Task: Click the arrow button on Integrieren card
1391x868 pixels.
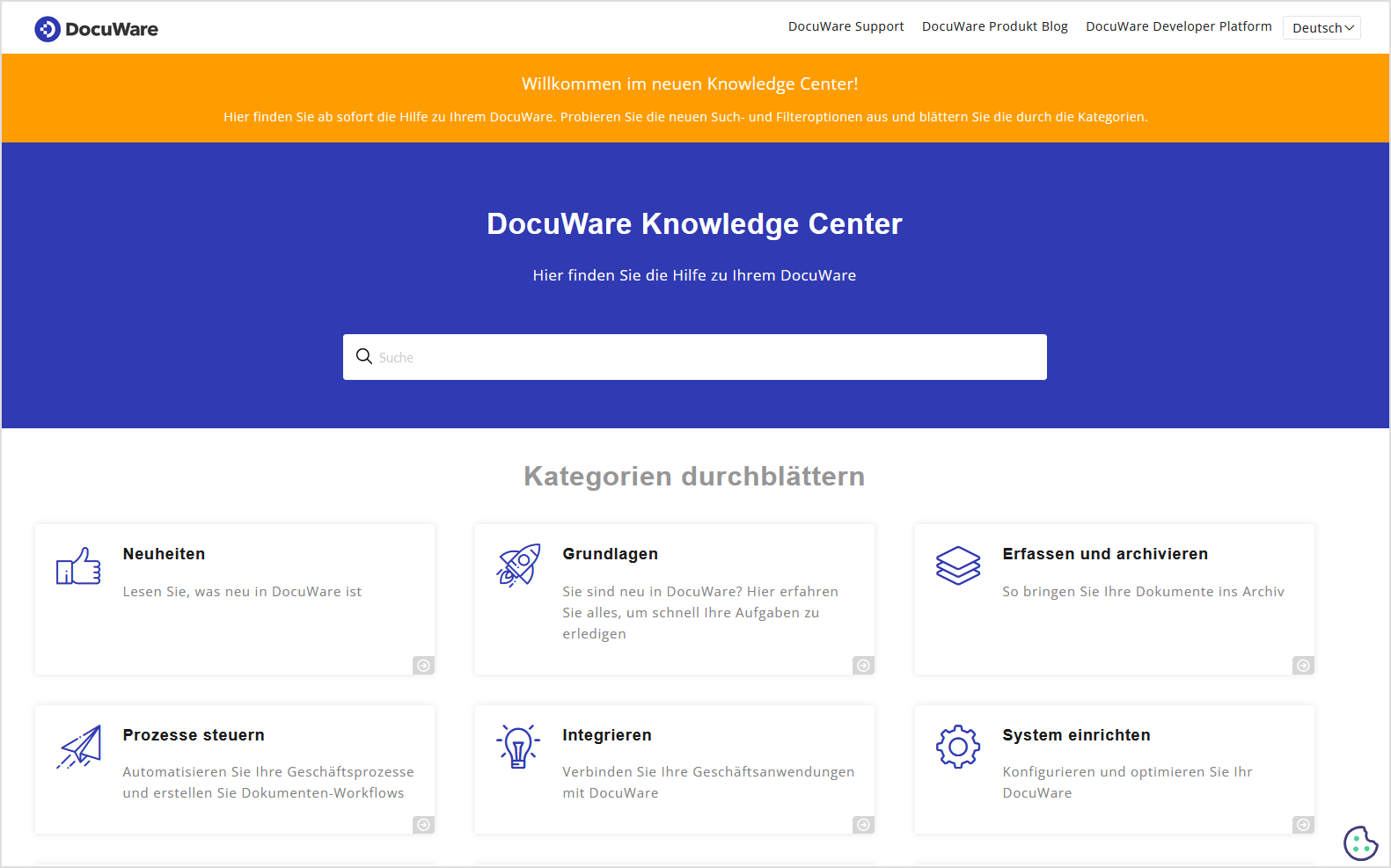Action: (x=863, y=825)
